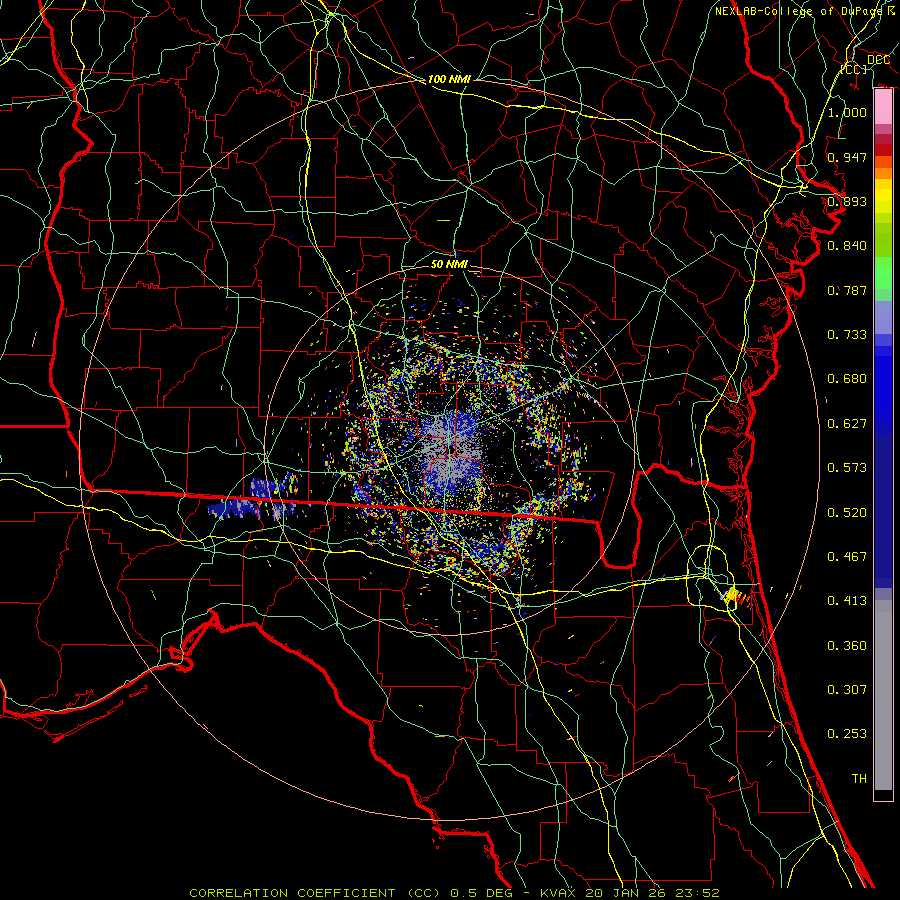The image size is (900, 900).
Task: Click the 100 NMI range ring label
Action: (449, 79)
